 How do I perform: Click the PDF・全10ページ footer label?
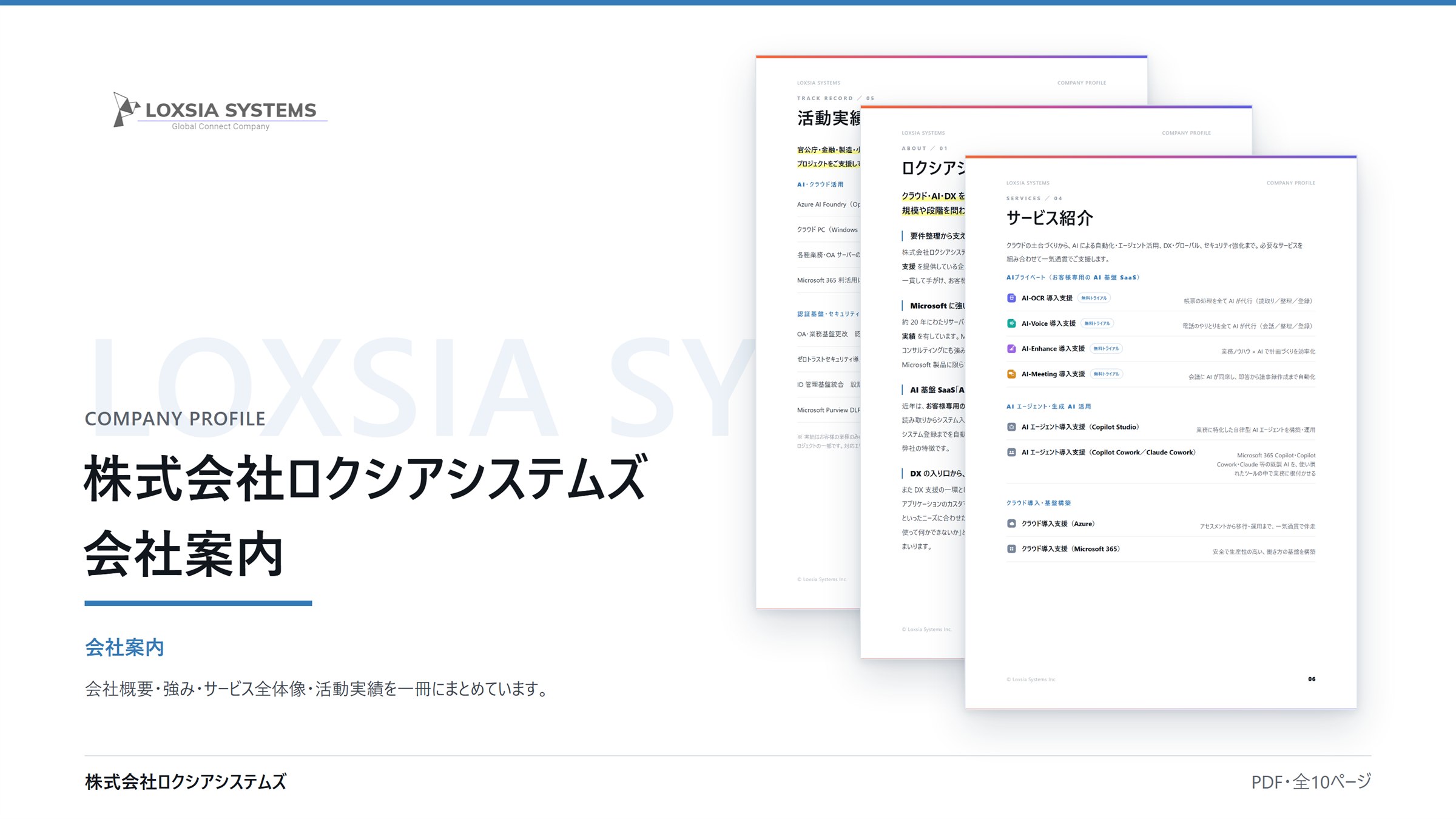1311,782
